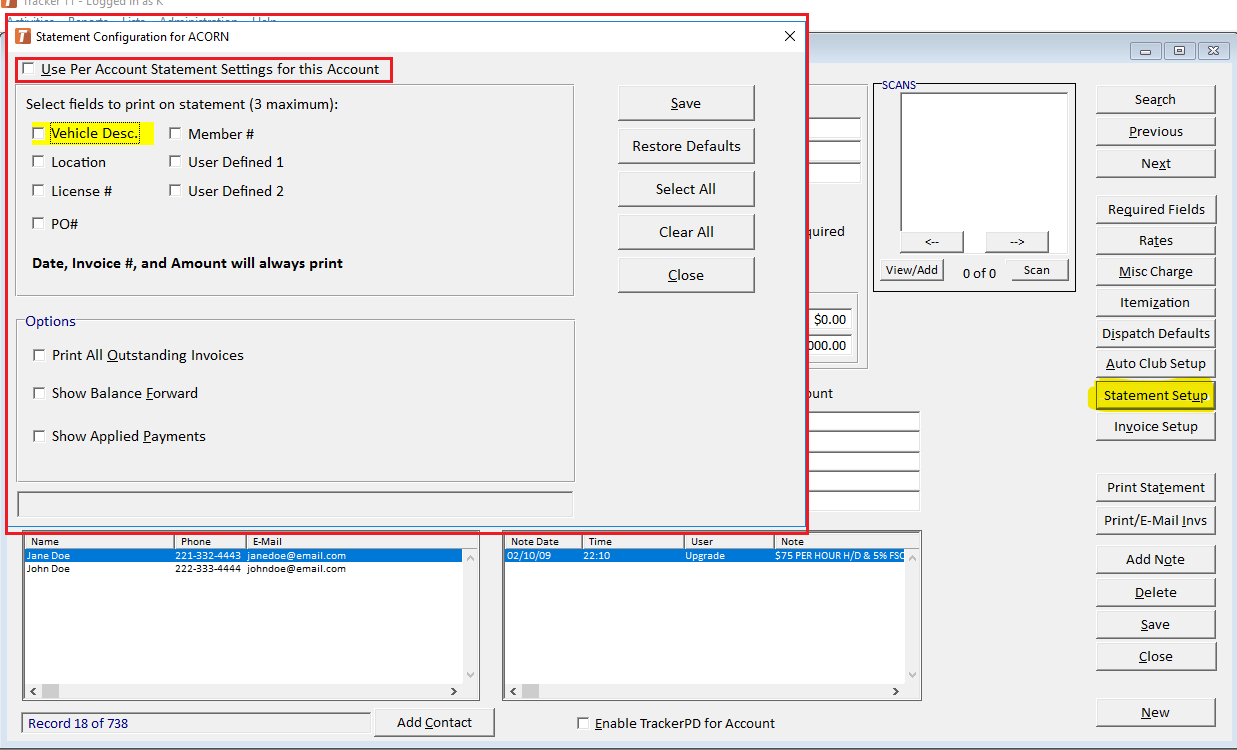Close the Statement Configuration dialog with X
The width and height of the screenshot is (1237, 750).
point(789,36)
